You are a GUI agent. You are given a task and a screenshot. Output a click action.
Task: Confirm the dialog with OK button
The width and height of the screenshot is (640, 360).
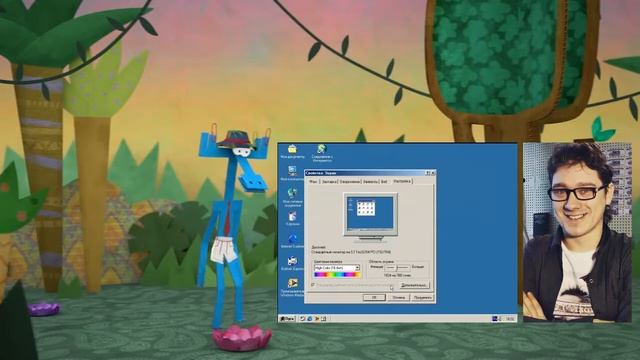[x=374, y=298]
